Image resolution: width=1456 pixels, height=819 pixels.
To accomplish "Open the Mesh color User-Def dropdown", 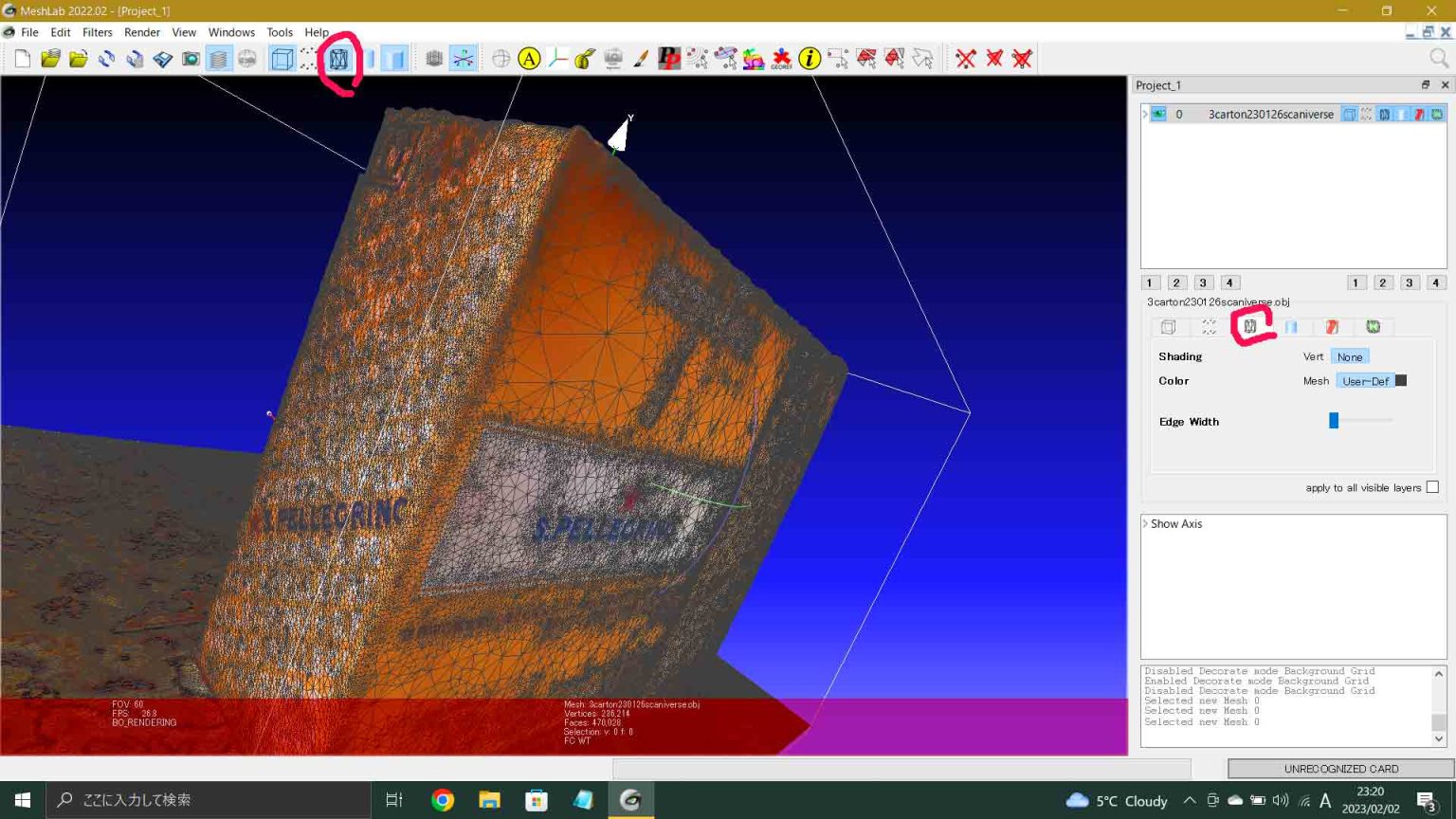I will point(1366,380).
